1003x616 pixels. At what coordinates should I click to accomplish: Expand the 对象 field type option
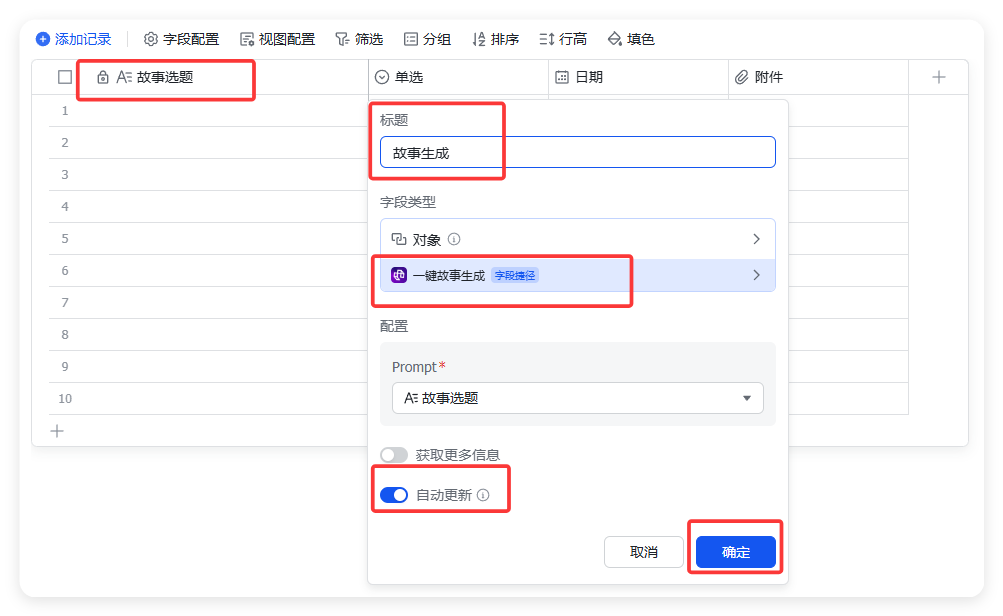click(756, 239)
